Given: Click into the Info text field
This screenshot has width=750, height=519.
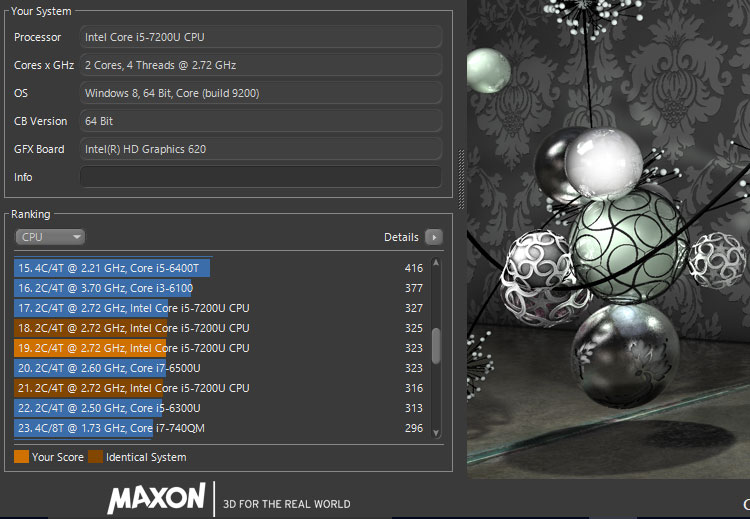Looking at the screenshot, I should coord(261,177).
